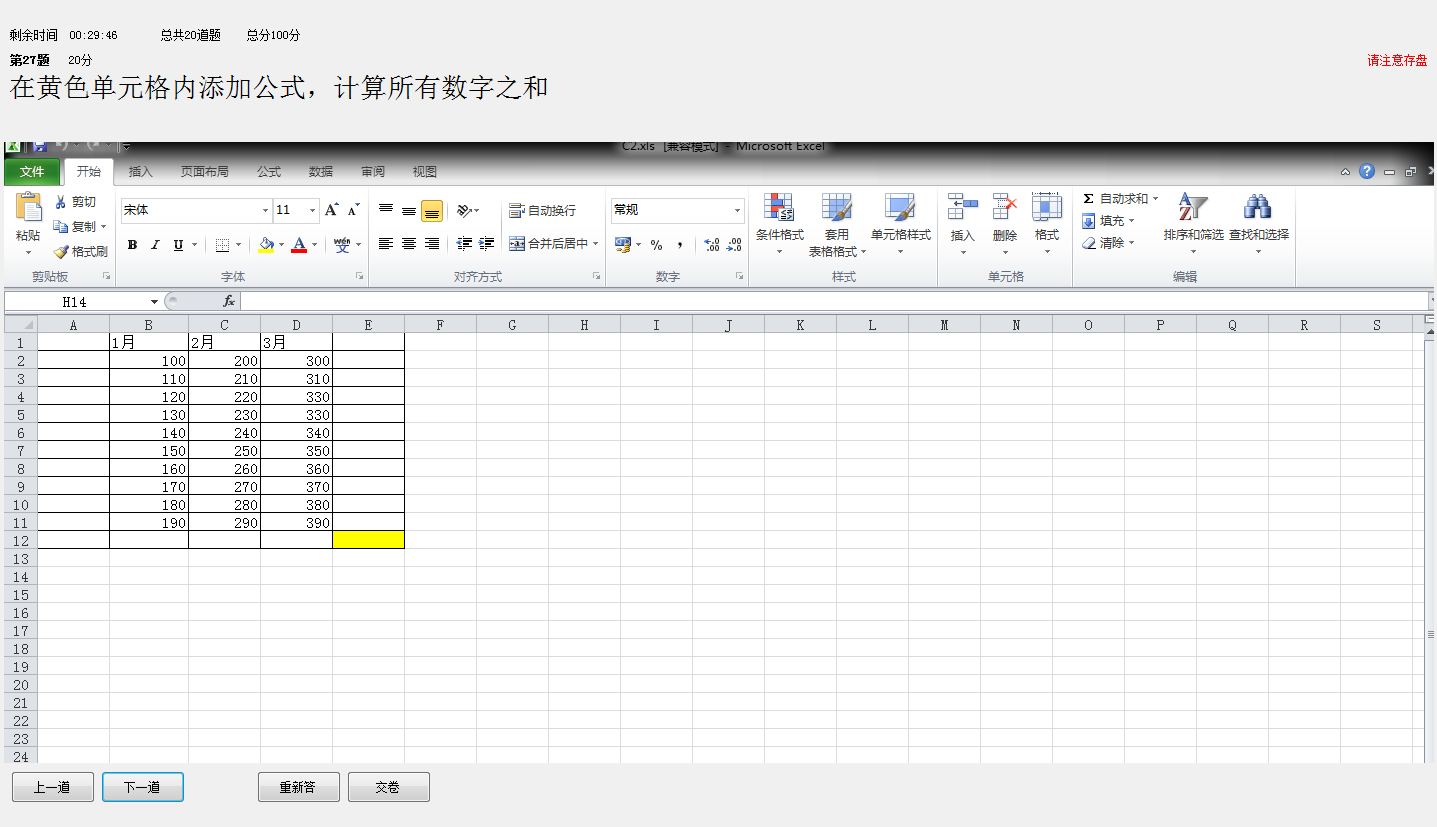Click the Delete cells (删除) icon
This screenshot has height=827, width=1437.
point(1005,207)
